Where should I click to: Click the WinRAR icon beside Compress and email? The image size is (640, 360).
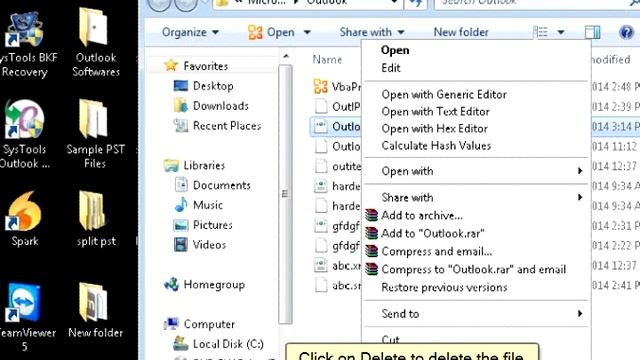click(371, 251)
